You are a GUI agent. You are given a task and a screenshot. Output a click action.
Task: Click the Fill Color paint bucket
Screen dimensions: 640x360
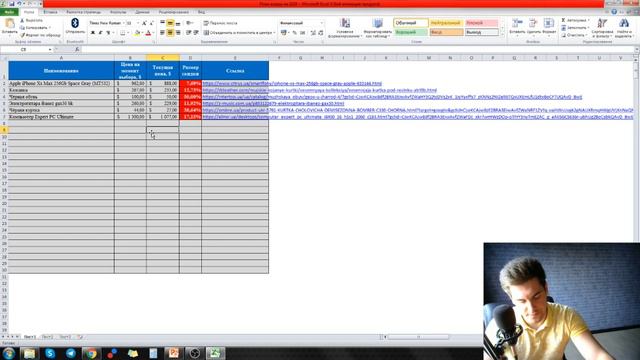(x=137, y=32)
